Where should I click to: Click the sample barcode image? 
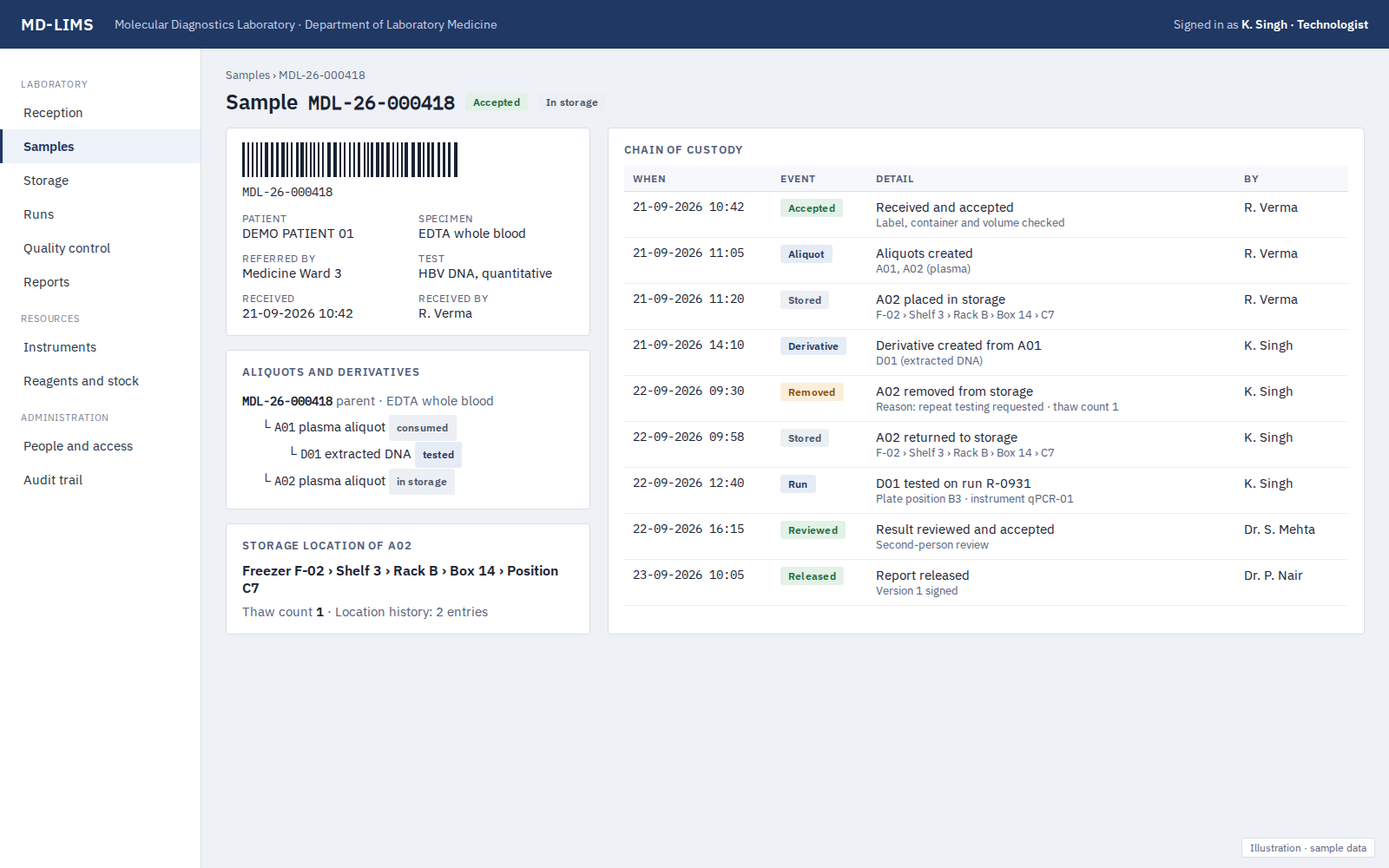tap(350, 160)
